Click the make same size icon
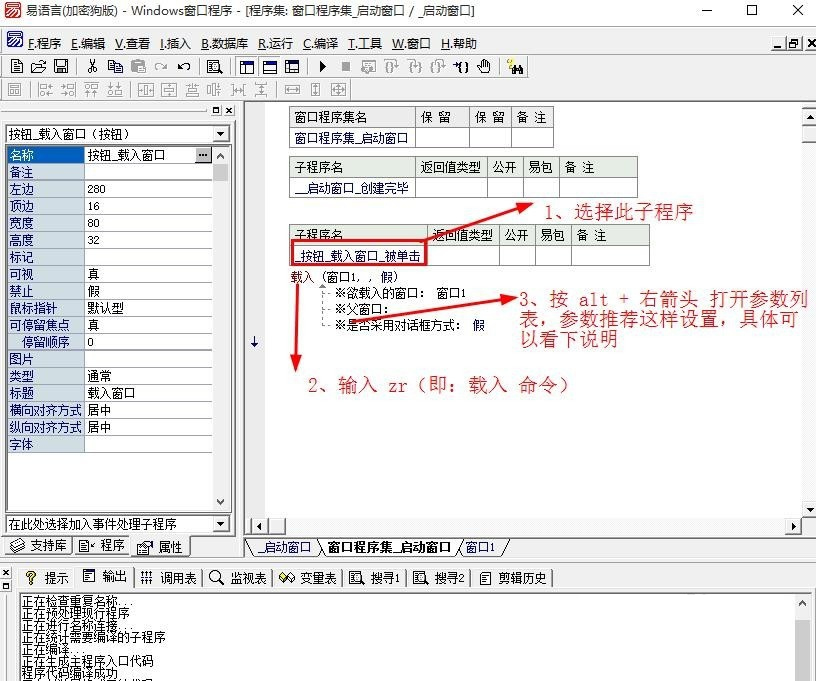 [338, 90]
